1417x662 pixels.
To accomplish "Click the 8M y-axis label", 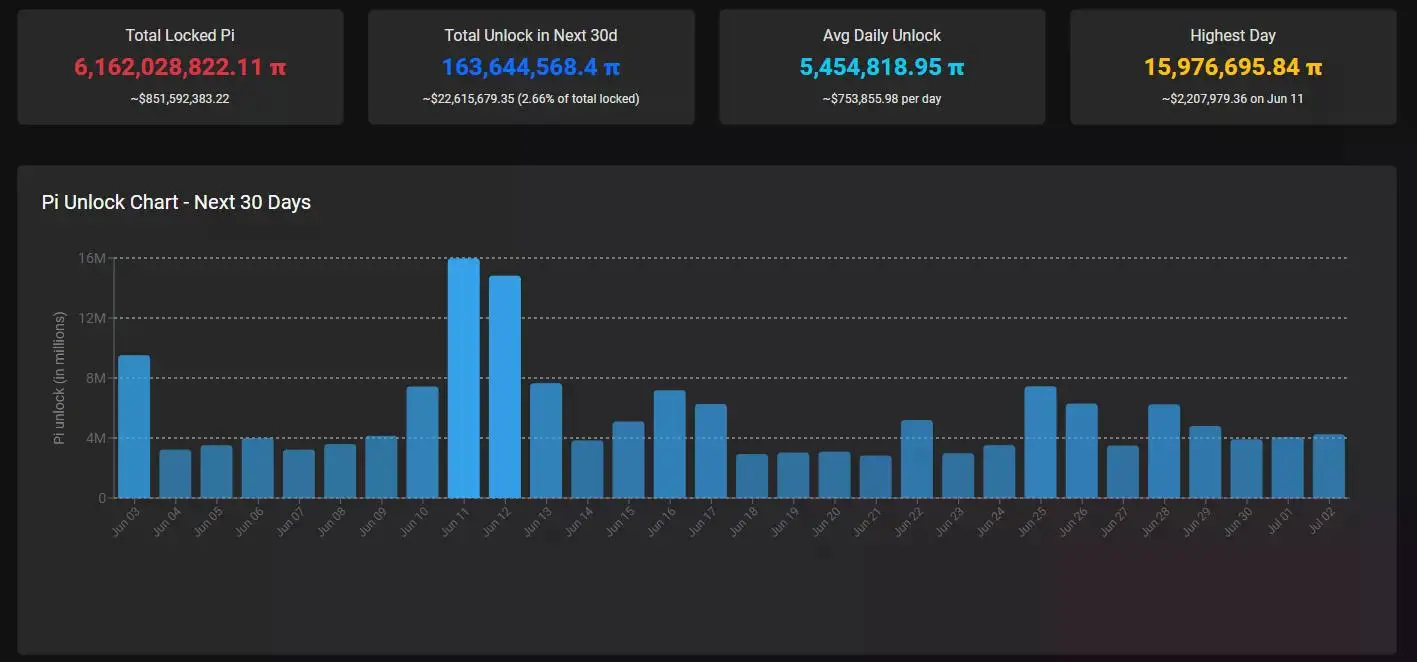I will tap(96, 378).
